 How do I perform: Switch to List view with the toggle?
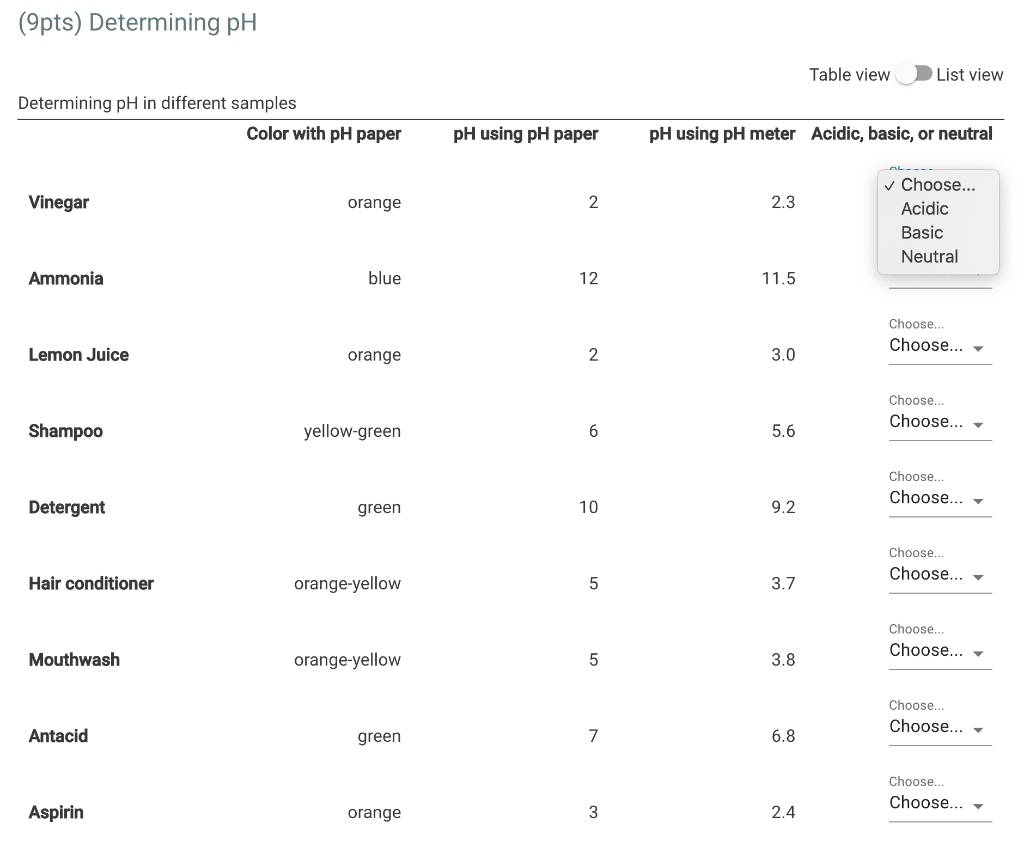pyautogui.click(x=913, y=74)
